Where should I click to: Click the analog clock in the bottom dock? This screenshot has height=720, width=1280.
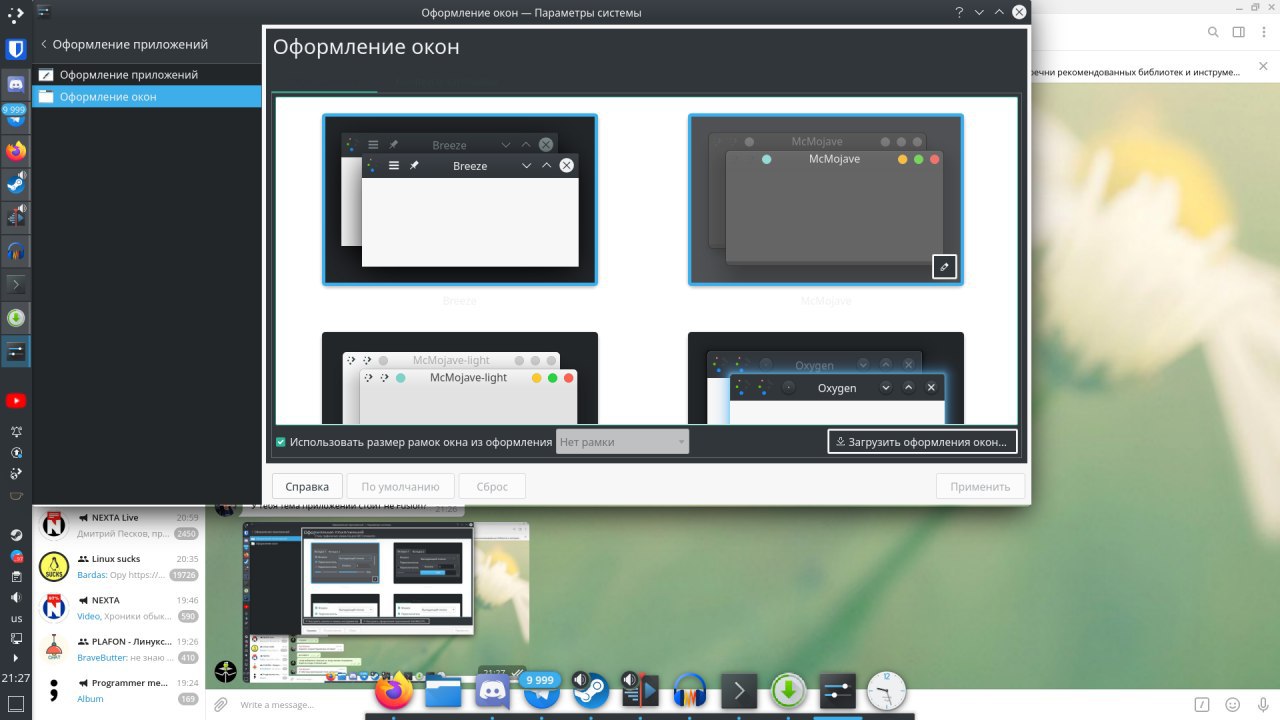tap(887, 690)
